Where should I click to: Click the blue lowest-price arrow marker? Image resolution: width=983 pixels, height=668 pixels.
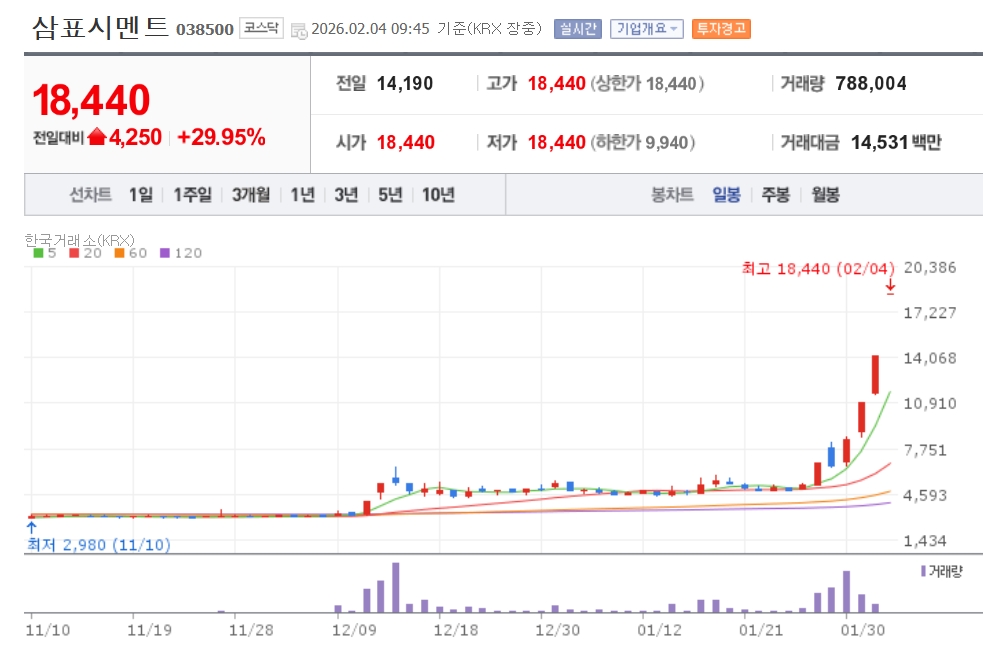coord(31,525)
